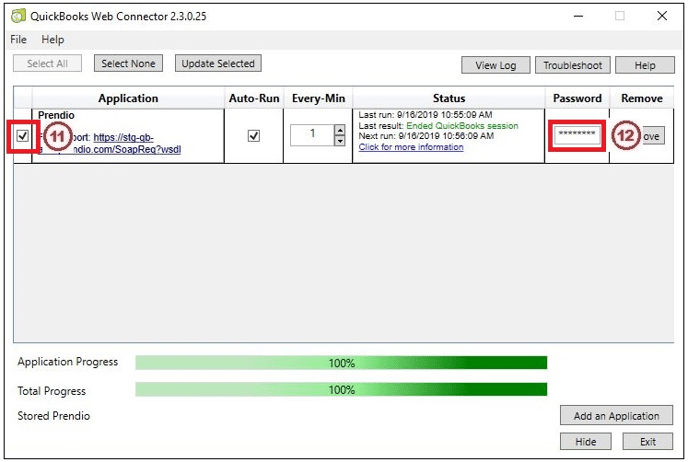Increase Every-Min with the up arrow
The height and width of the screenshot is (462, 688).
pos(340,130)
